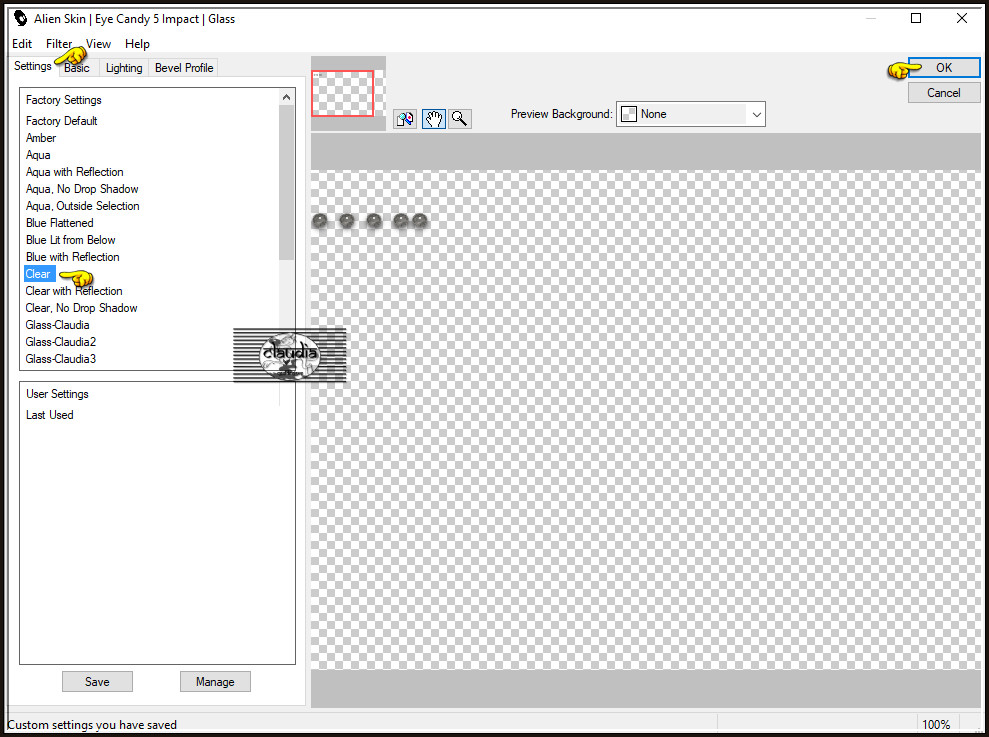This screenshot has width=989, height=737.
Task: Select the Blue with Reflection preset
Action: [73, 257]
